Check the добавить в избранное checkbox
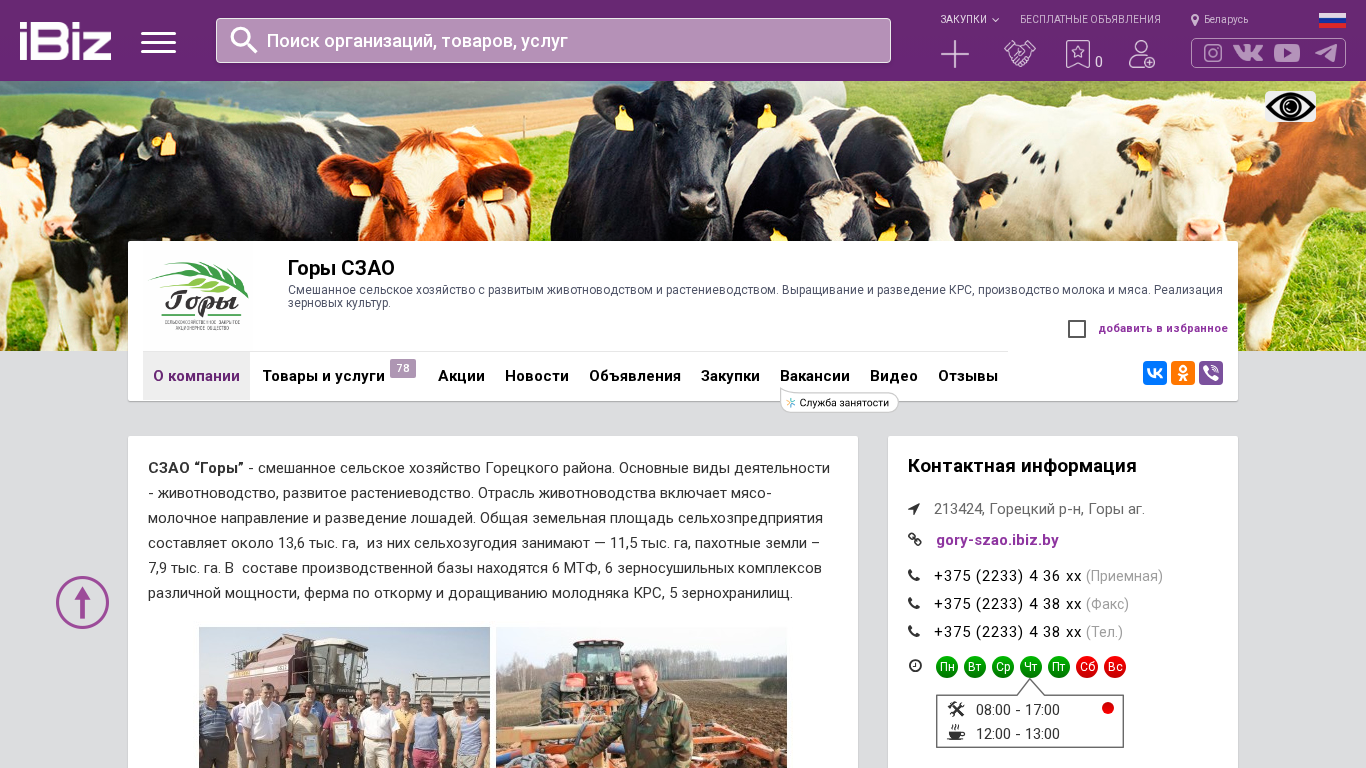The width and height of the screenshot is (1366, 768). click(1077, 329)
